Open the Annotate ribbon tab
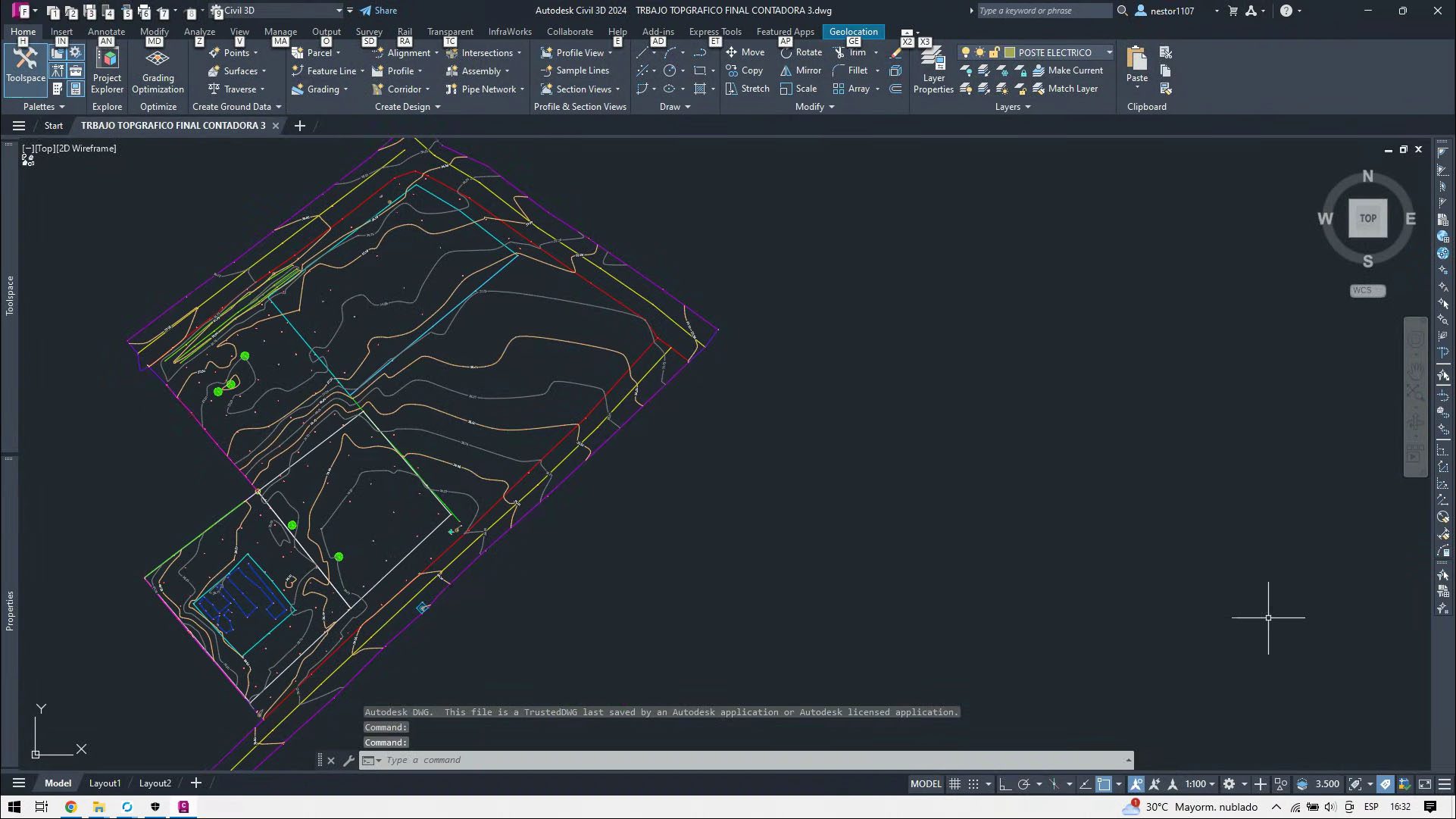 pyautogui.click(x=106, y=32)
